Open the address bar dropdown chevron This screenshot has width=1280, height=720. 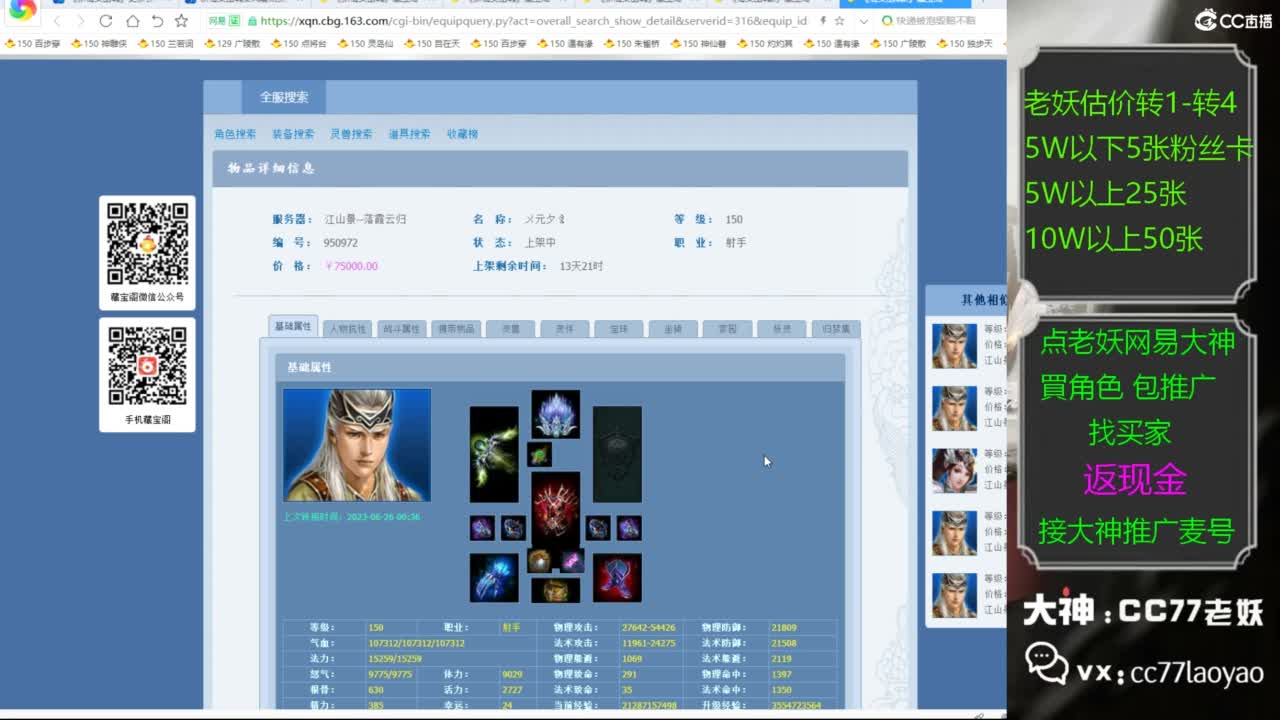click(x=863, y=21)
